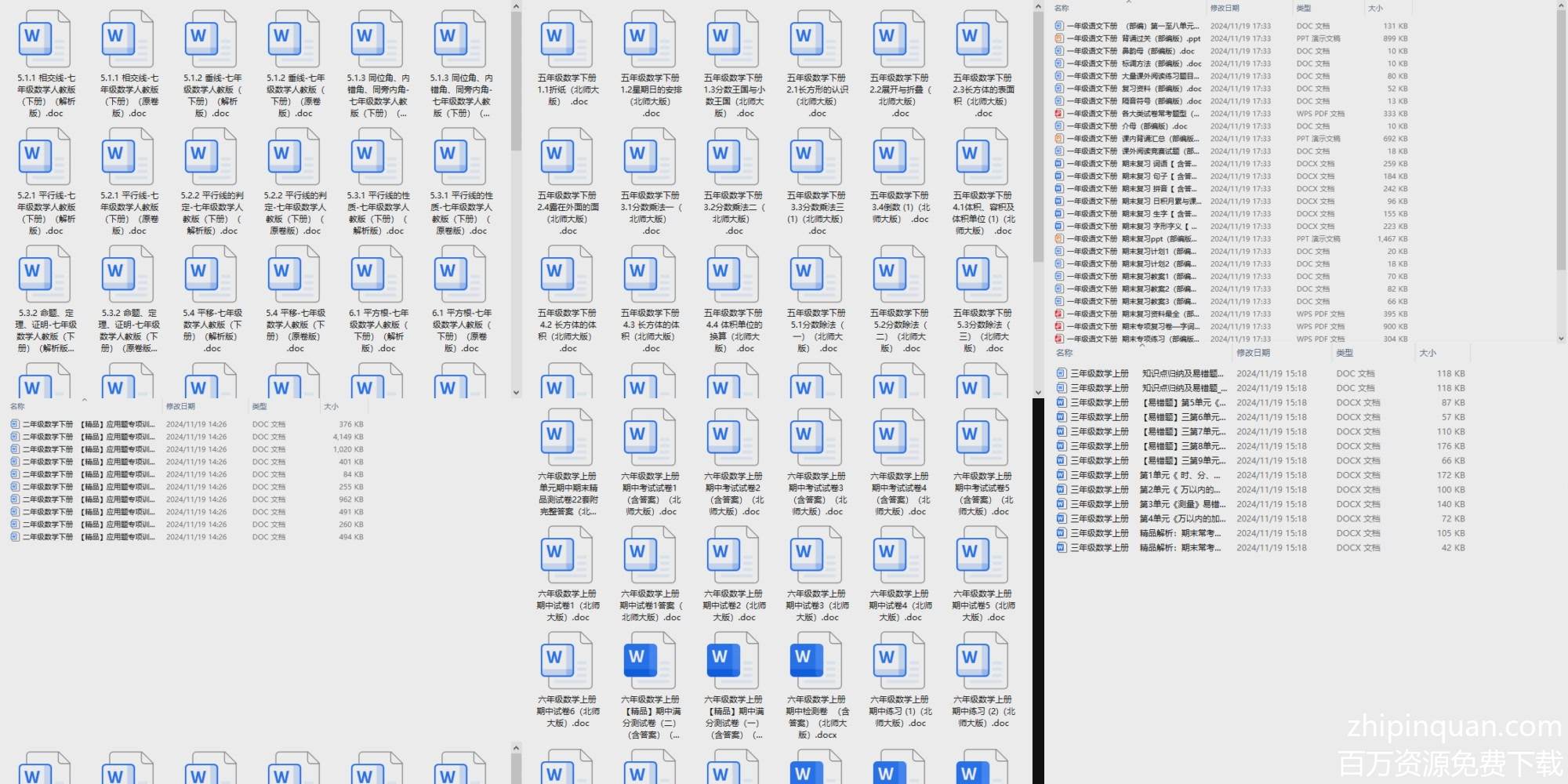Sort 一年级语文下册 list by 修改日期 column
Screen dimensions: 1568x784
point(1225,8)
